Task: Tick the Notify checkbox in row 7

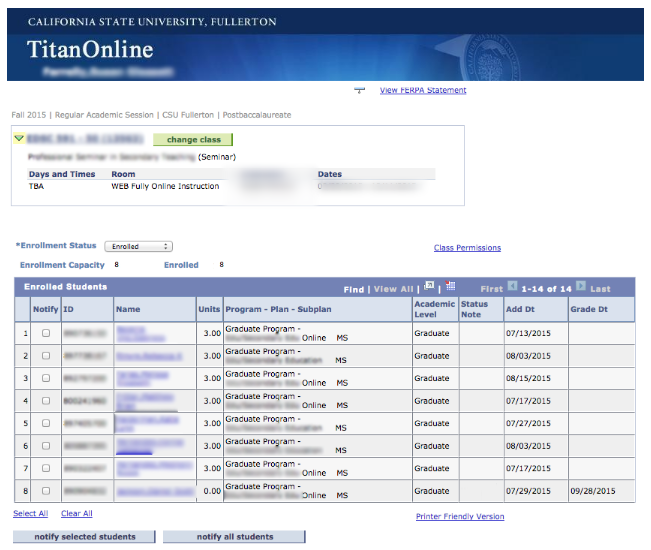Action: 46,468
